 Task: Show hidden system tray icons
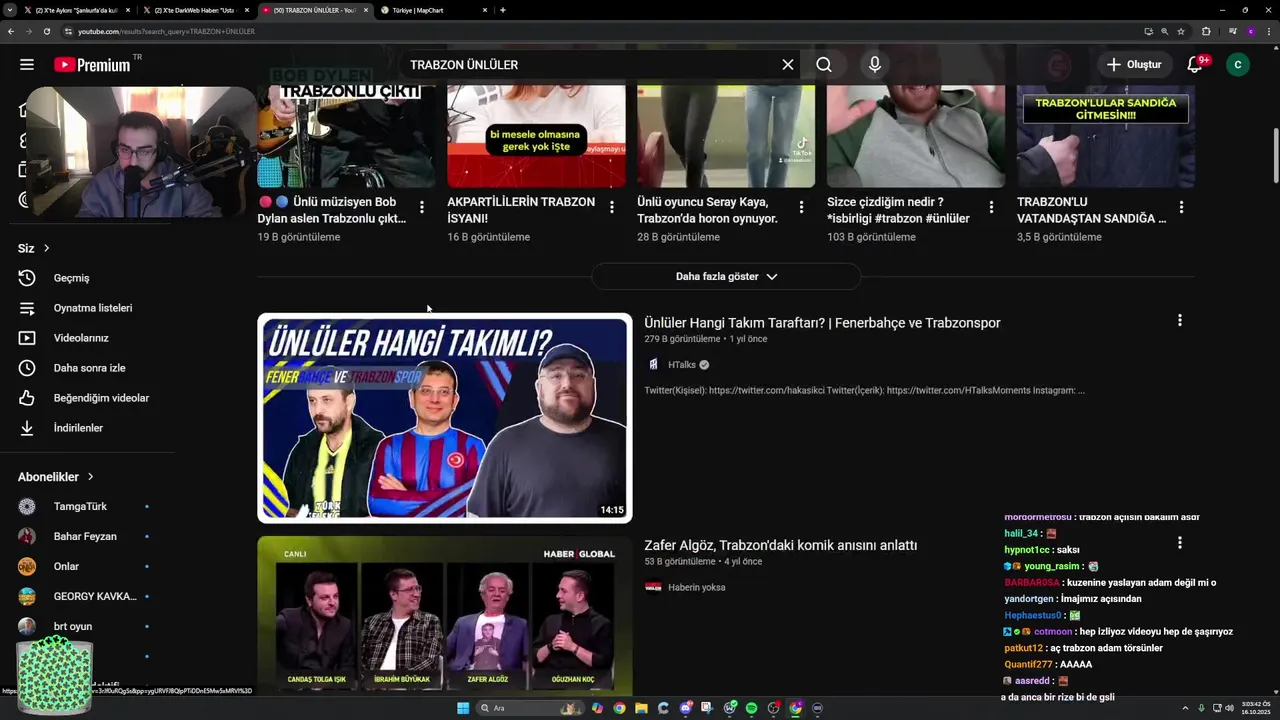click(x=1185, y=708)
